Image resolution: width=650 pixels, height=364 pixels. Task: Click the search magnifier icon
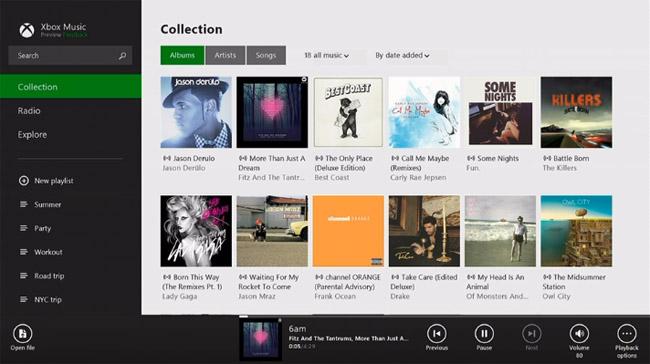(x=122, y=56)
